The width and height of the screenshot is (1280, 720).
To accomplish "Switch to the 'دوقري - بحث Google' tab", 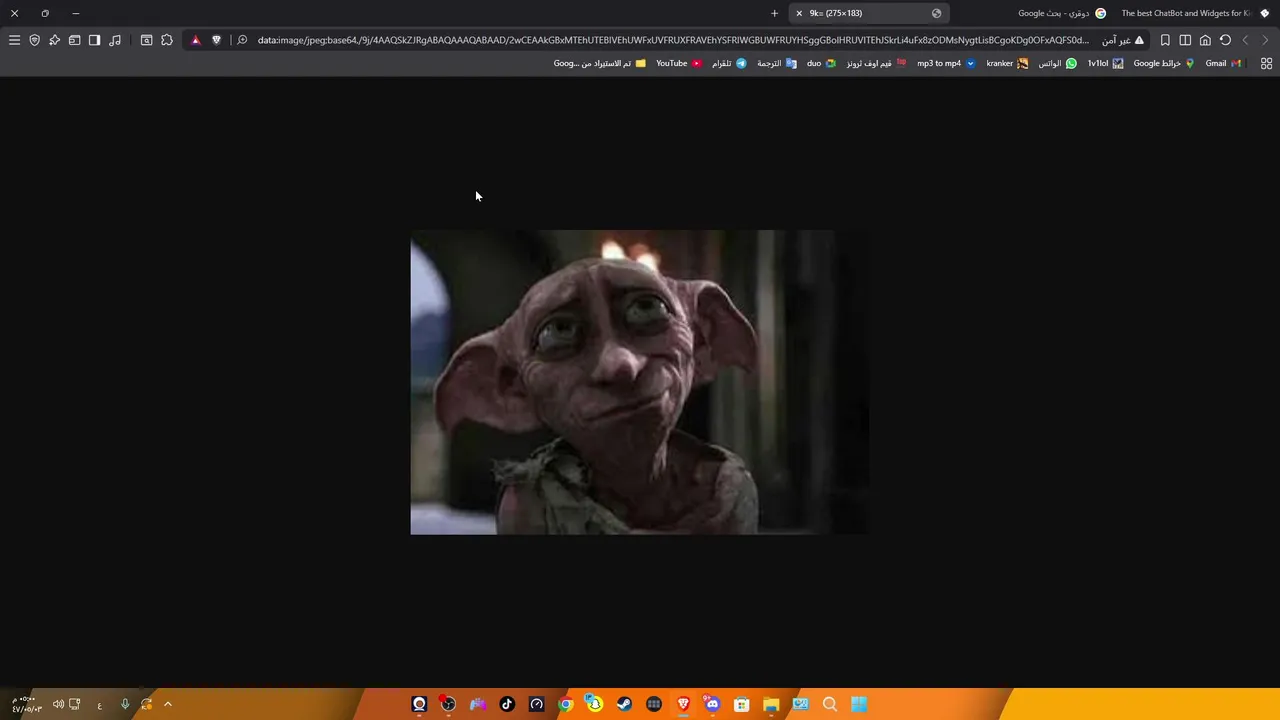I will coord(1061,13).
